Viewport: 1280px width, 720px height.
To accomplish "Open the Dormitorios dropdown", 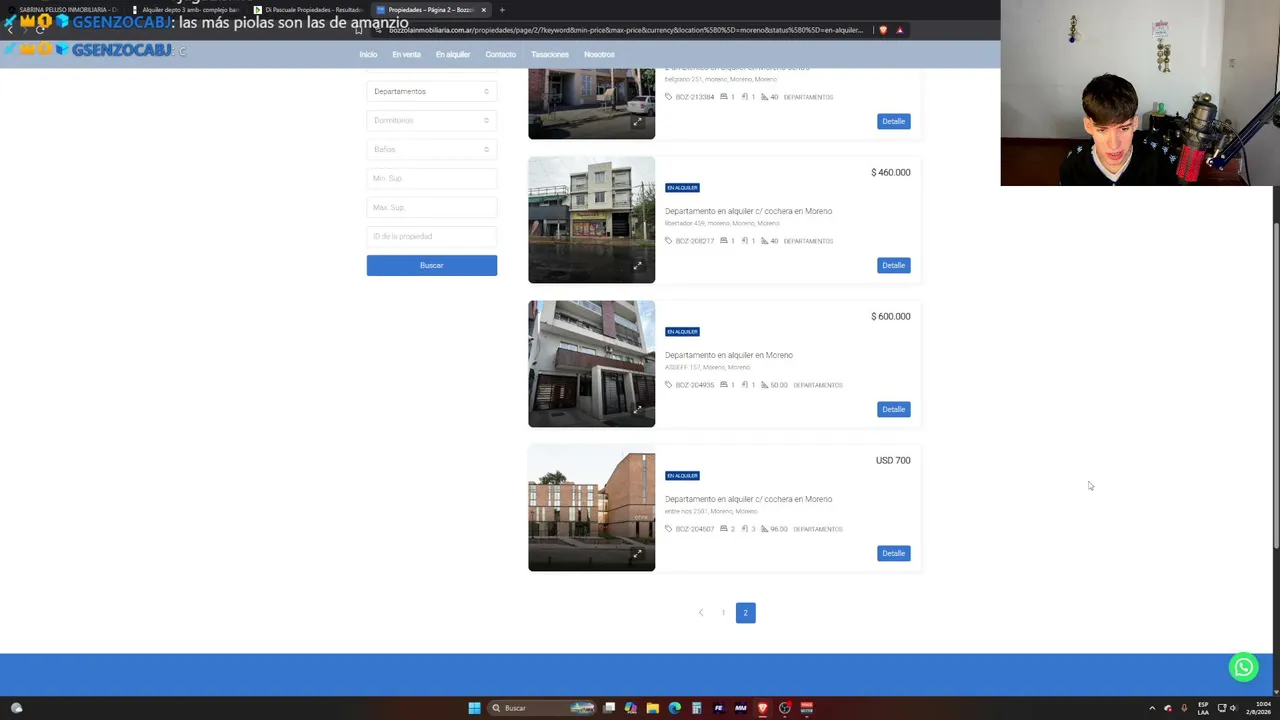I will click(431, 120).
